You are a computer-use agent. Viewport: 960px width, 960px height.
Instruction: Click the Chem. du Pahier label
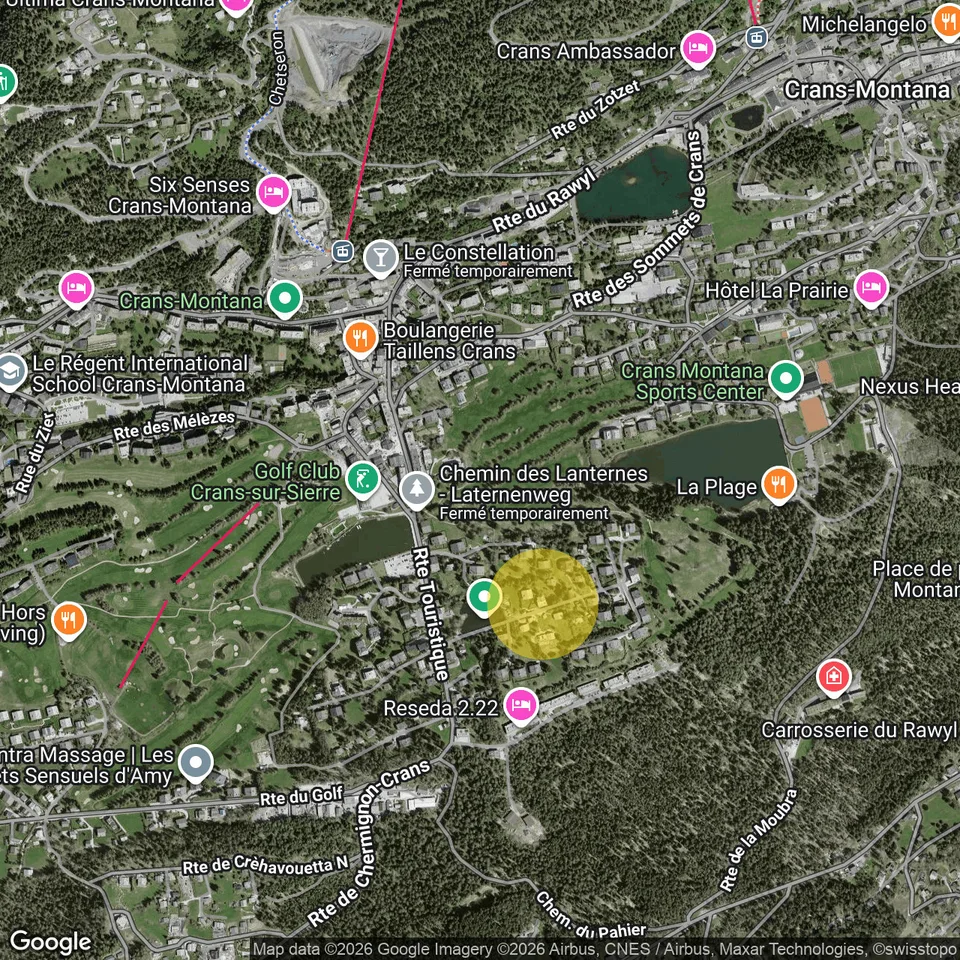point(590,917)
